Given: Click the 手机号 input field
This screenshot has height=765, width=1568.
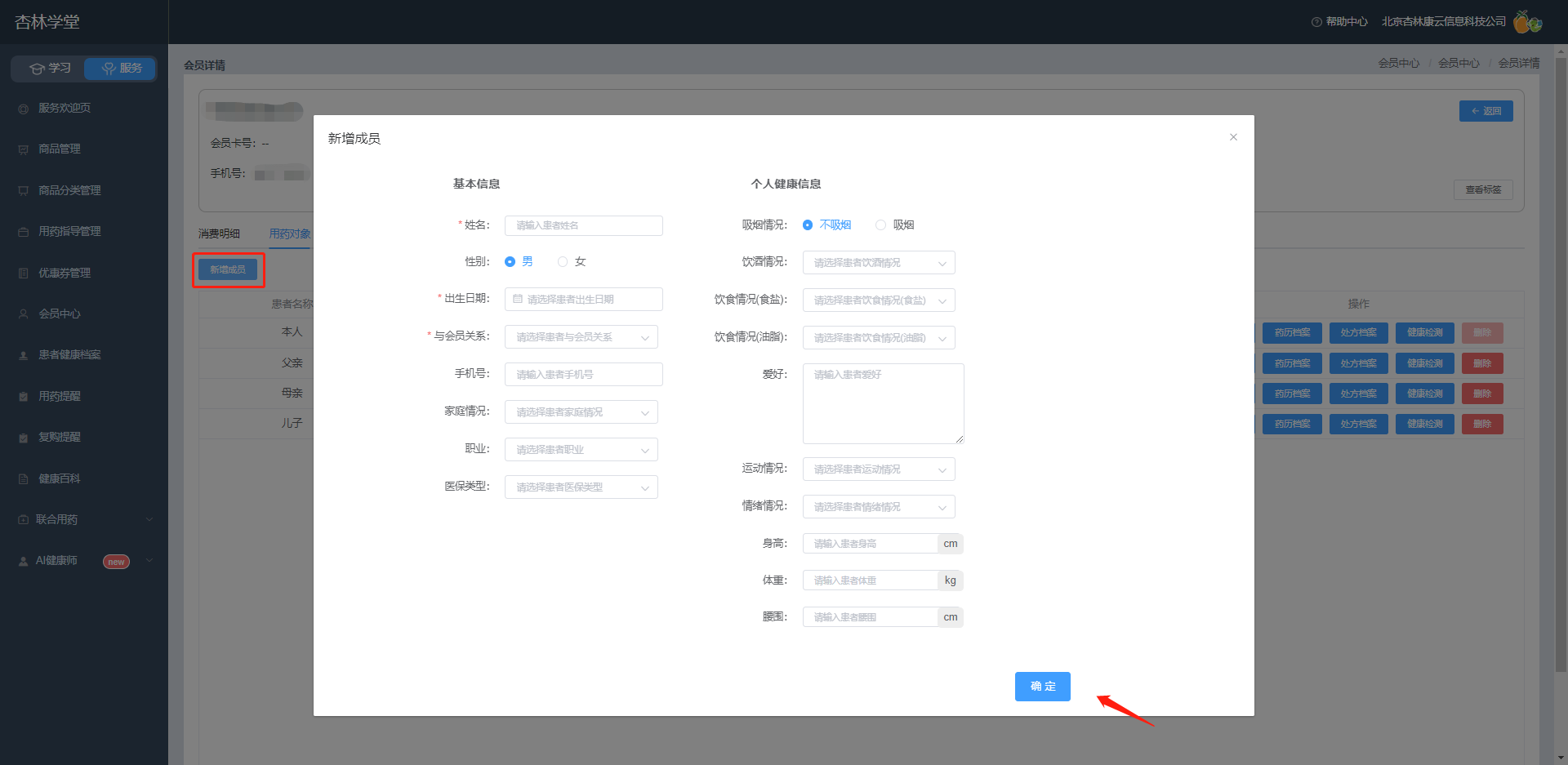Looking at the screenshot, I should [x=584, y=375].
